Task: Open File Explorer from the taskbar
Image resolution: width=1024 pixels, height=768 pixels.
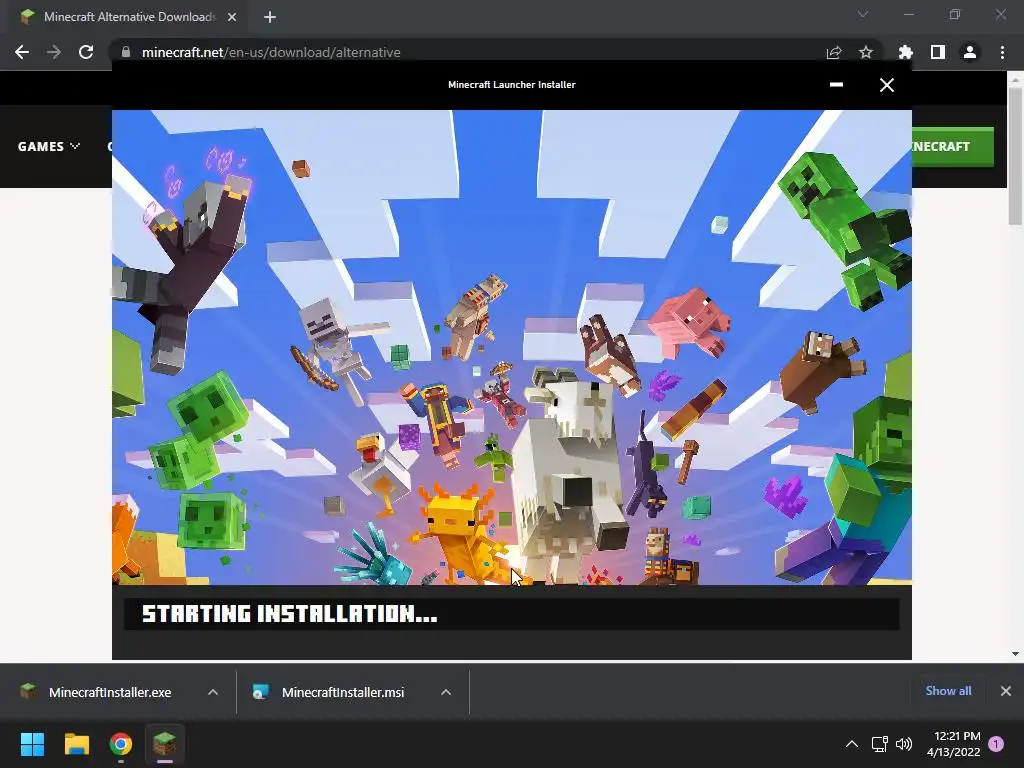Action: coord(76,744)
